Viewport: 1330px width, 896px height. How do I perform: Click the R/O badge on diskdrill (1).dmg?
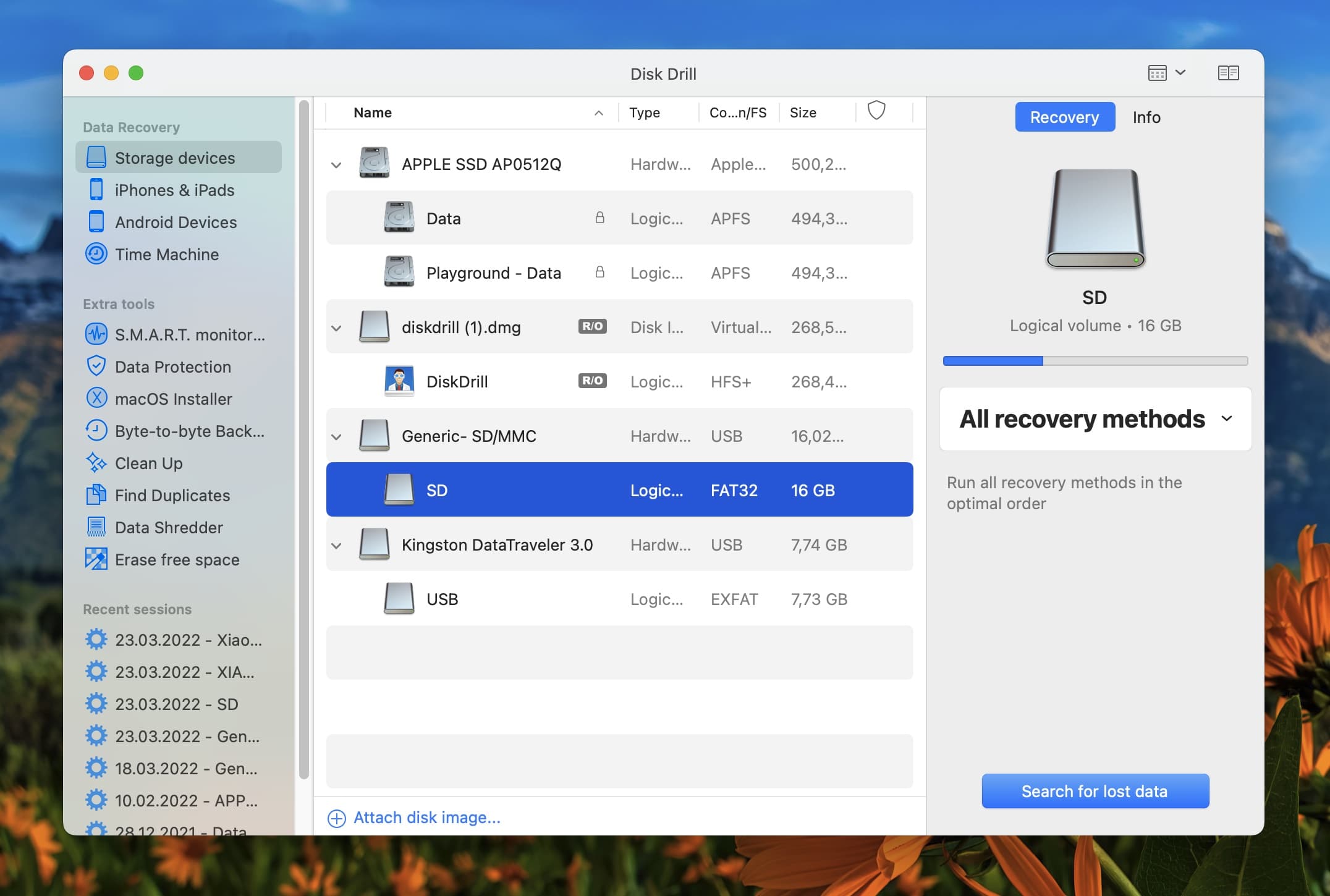tap(592, 326)
